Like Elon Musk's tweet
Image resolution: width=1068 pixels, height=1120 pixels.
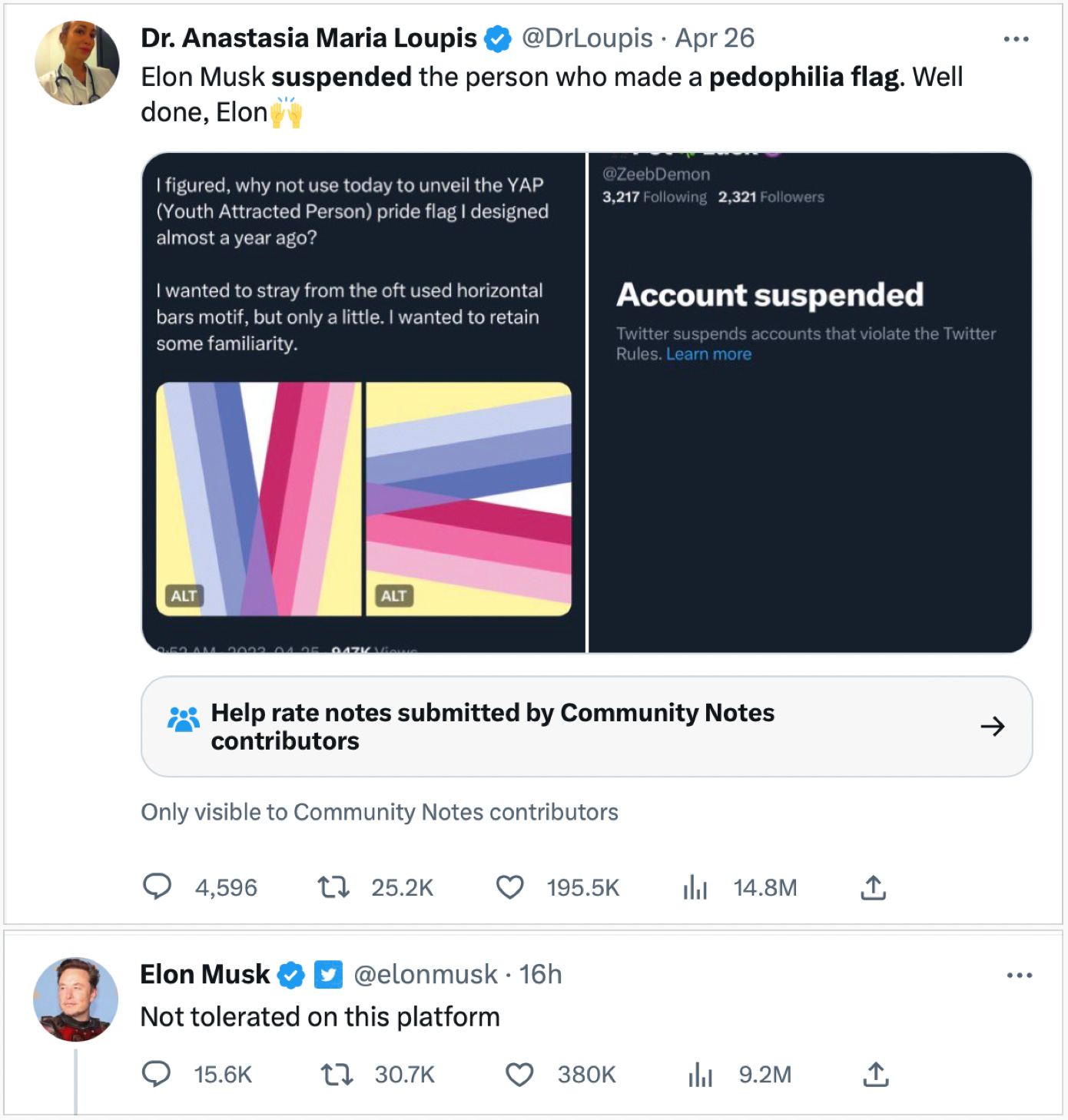pyautogui.click(x=519, y=1074)
